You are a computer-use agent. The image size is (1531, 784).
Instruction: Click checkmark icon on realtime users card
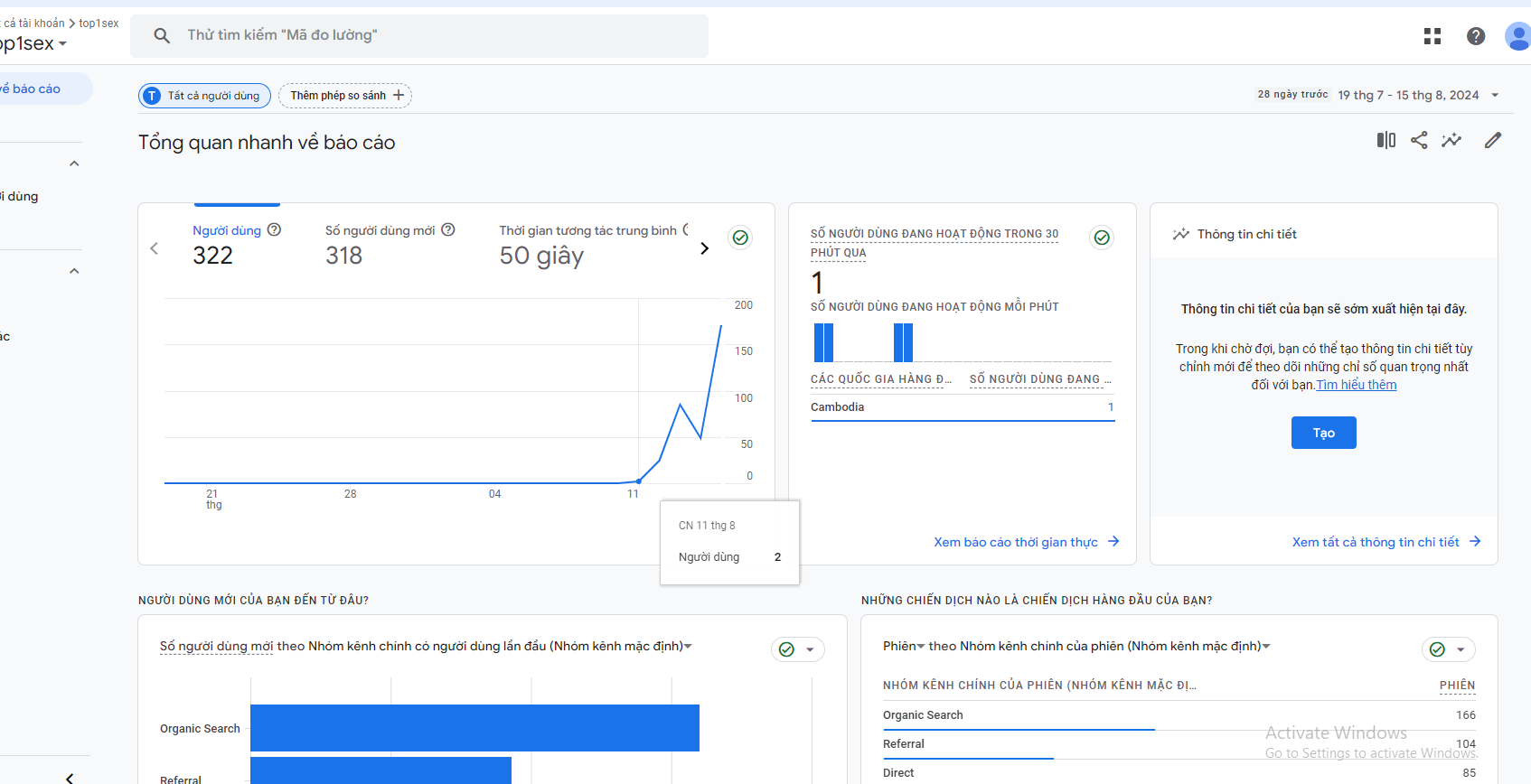point(1102,238)
